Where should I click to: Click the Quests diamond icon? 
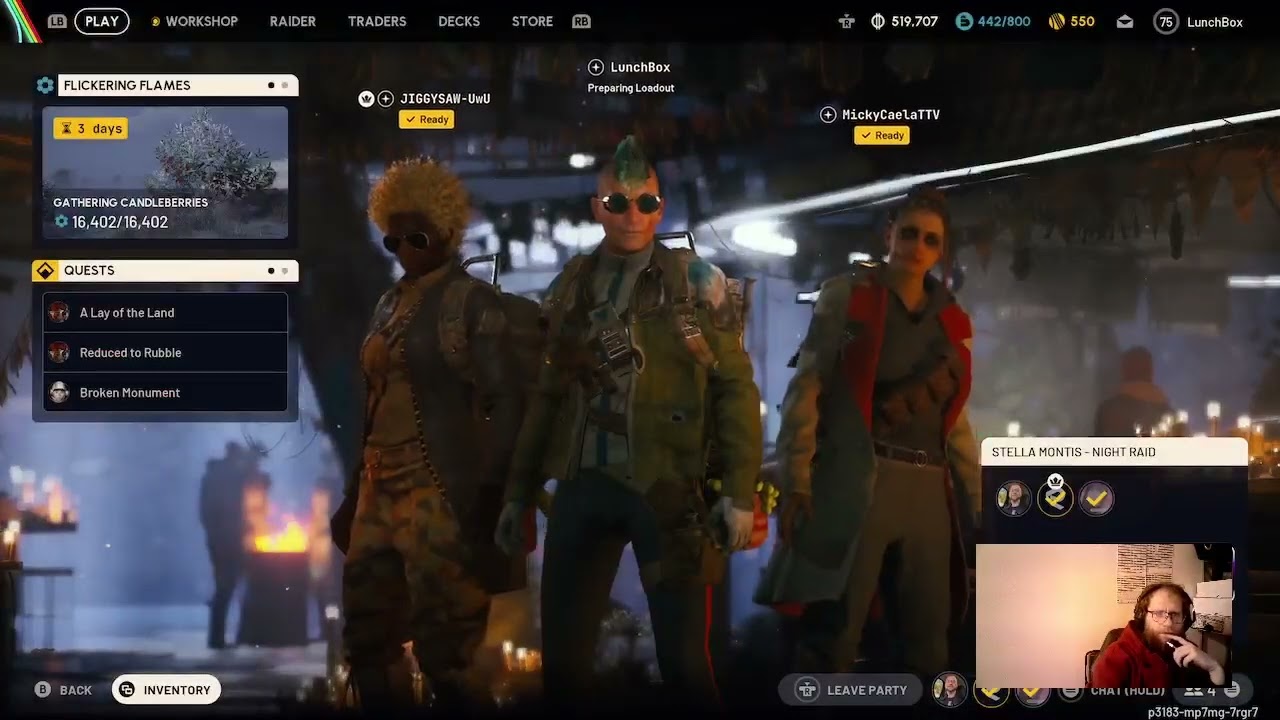pos(45,271)
